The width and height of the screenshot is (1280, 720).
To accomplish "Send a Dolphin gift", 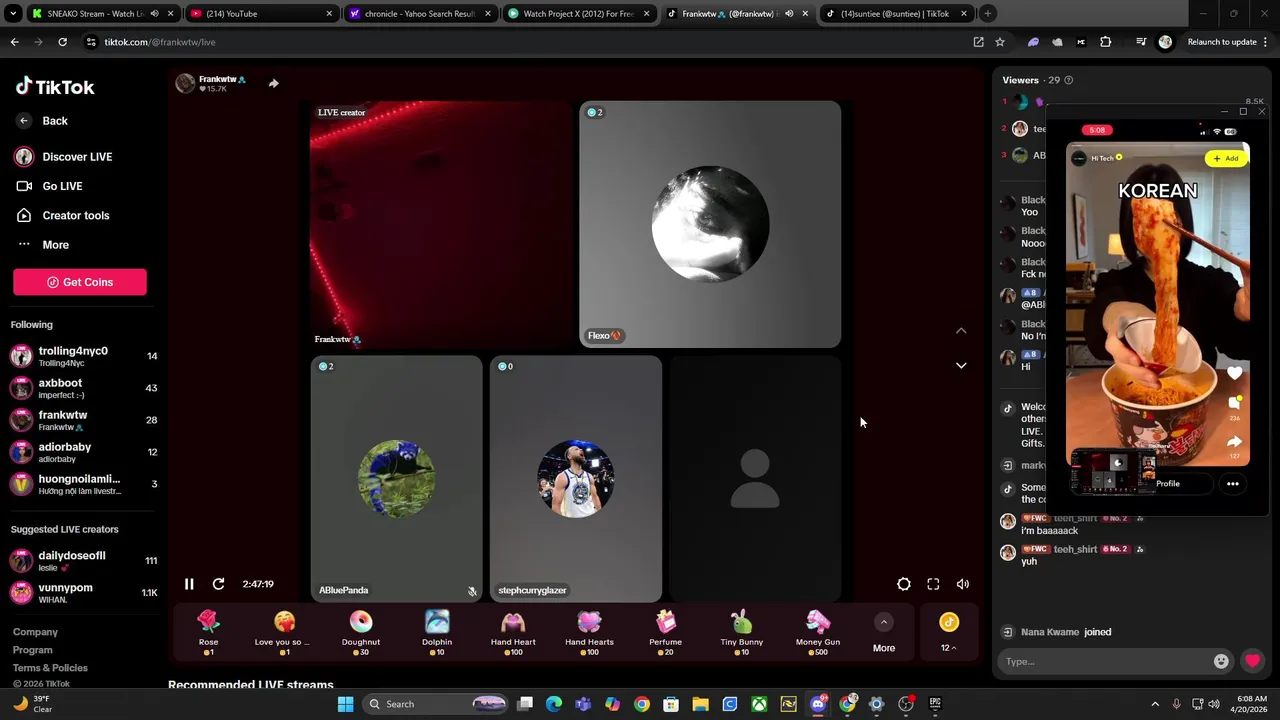I will (437, 633).
